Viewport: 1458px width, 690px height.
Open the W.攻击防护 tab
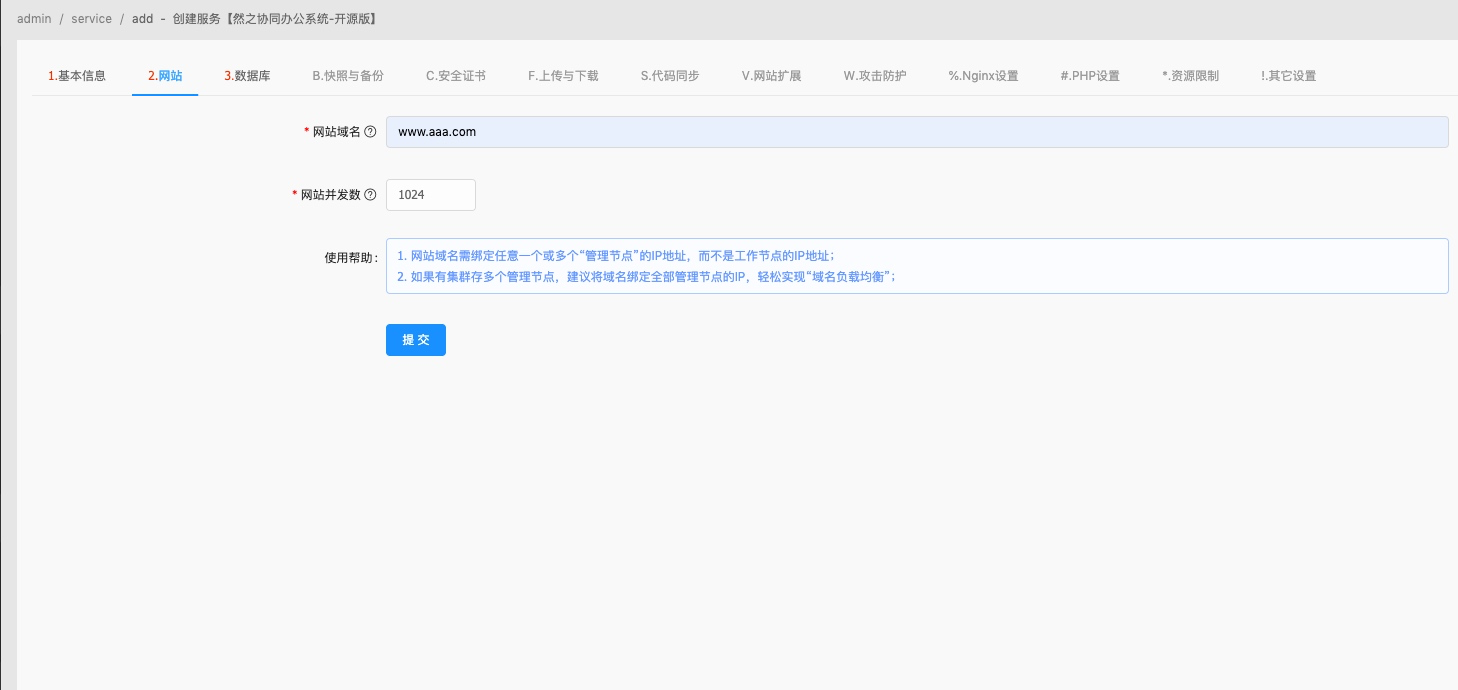pyautogui.click(x=873, y=75)
